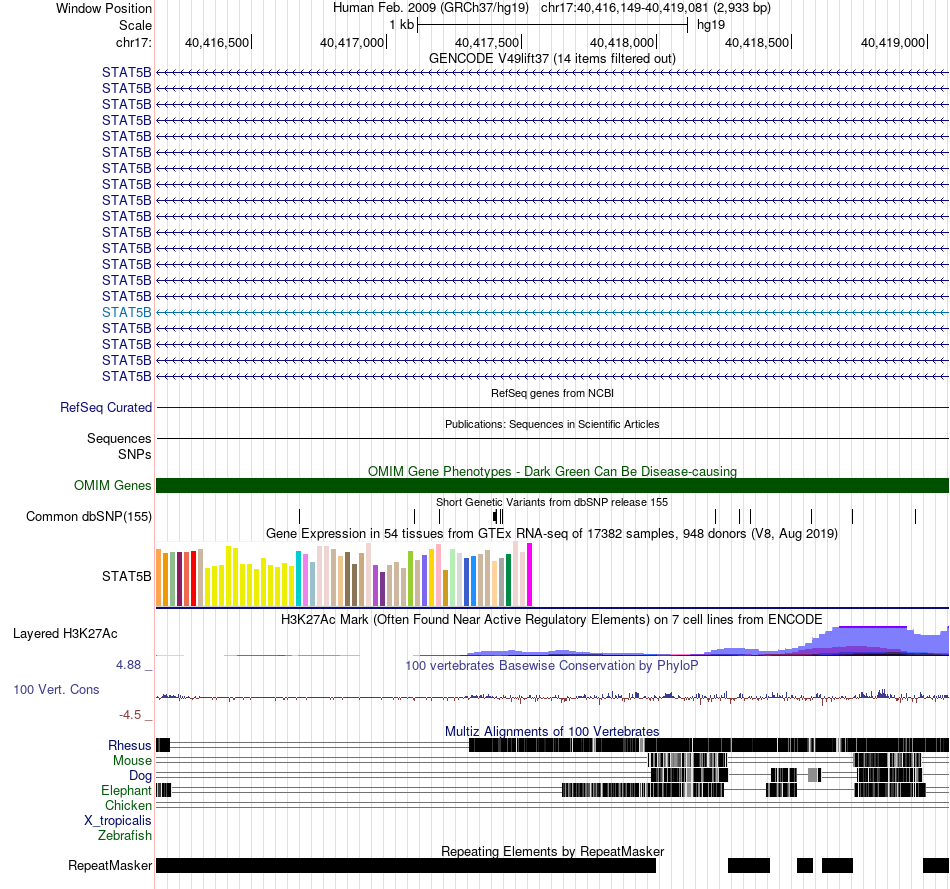
Task: Click the Layered H3K27Ac label
Action: (65, 633)
